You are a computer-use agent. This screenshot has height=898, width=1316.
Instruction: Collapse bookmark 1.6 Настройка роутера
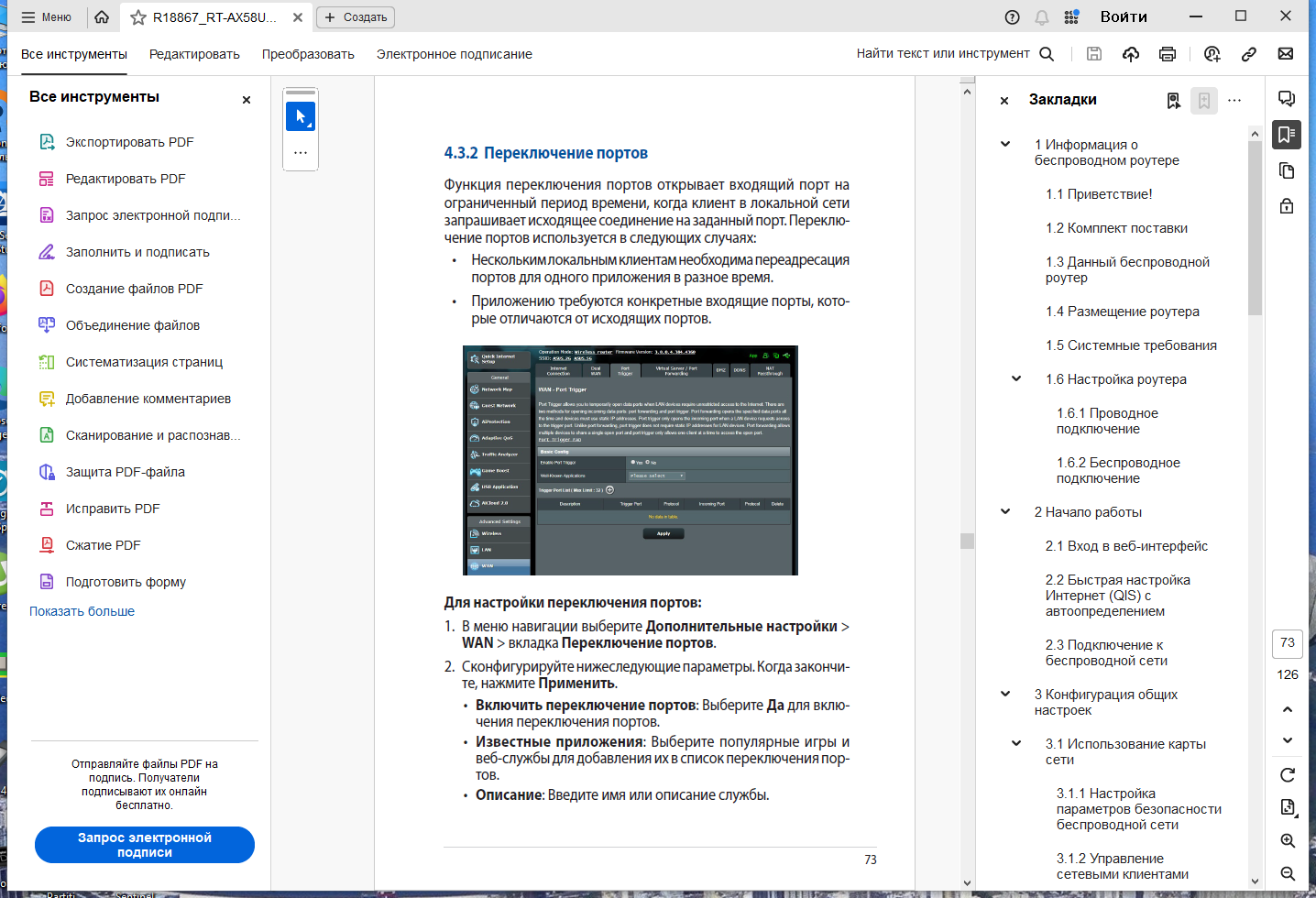pos(1016,378)
